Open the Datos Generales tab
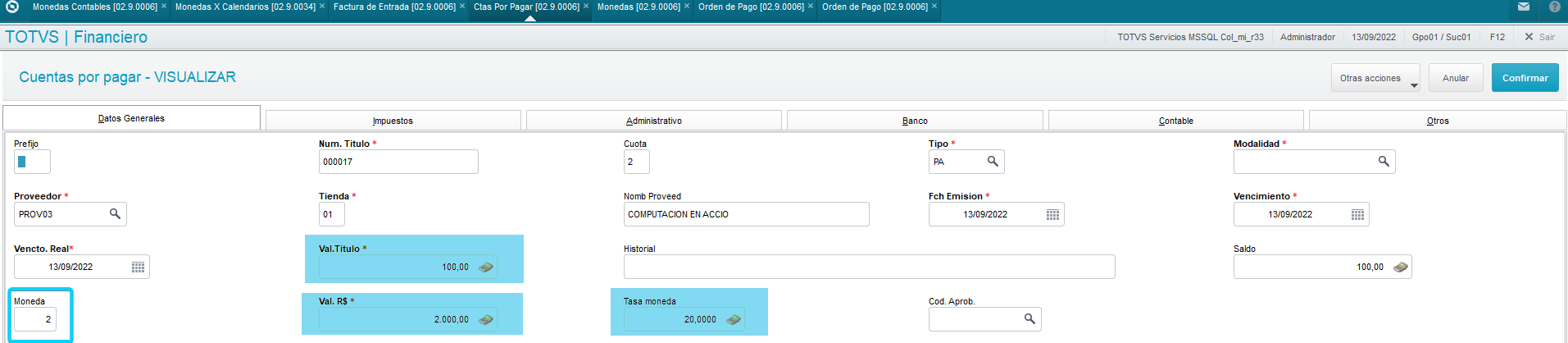Viewport: 1568px width, 343px height. pos(131,118)
